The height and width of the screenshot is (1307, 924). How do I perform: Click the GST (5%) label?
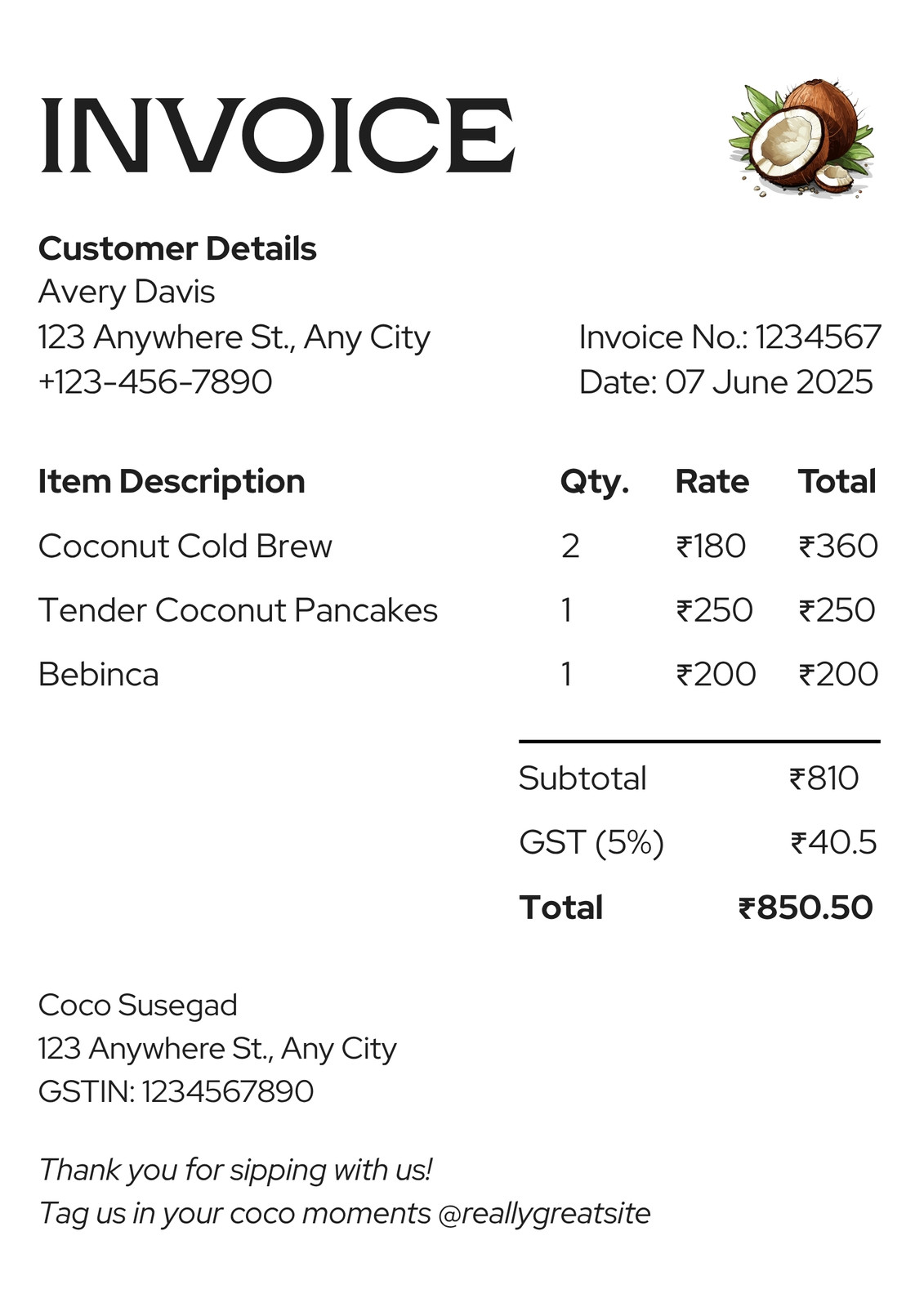coord(591,842)
